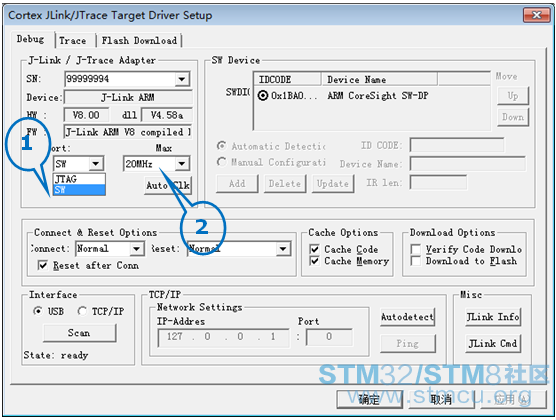This screenshot has height=420, width=556.
Task: Select JTAG from the port list
Action: pos(79,179)
